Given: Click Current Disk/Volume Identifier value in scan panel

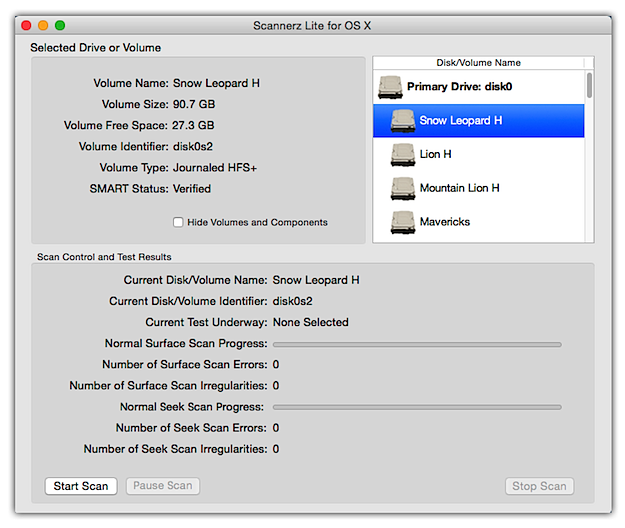Looking at the screenshot, I should pyautogui.click(x=292, y=301).
